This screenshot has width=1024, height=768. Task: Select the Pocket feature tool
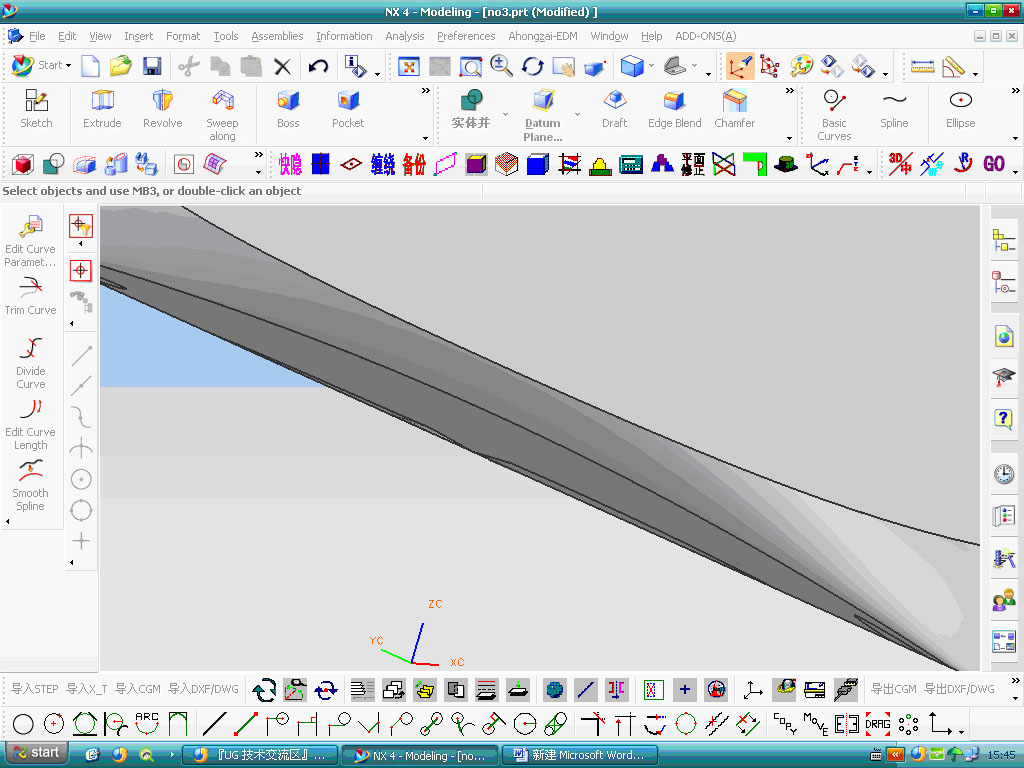348,109
